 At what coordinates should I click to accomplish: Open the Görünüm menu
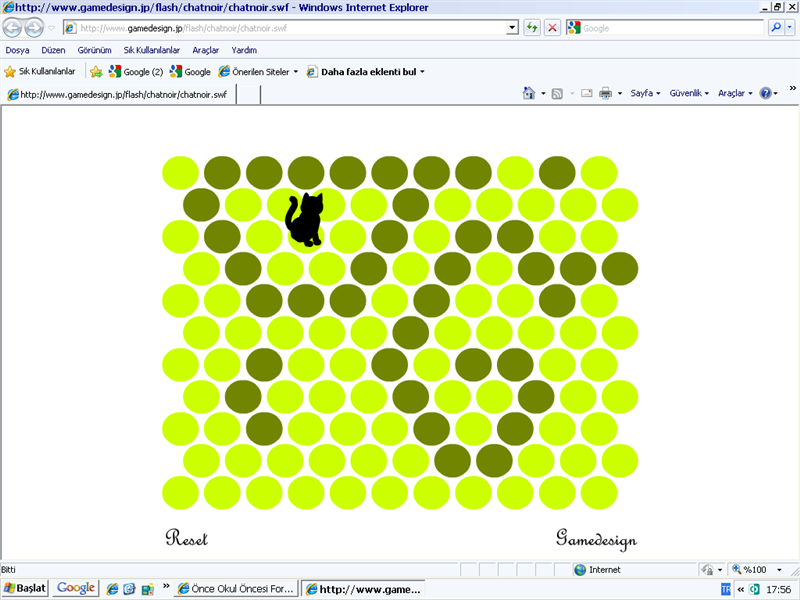coord(94,50)
